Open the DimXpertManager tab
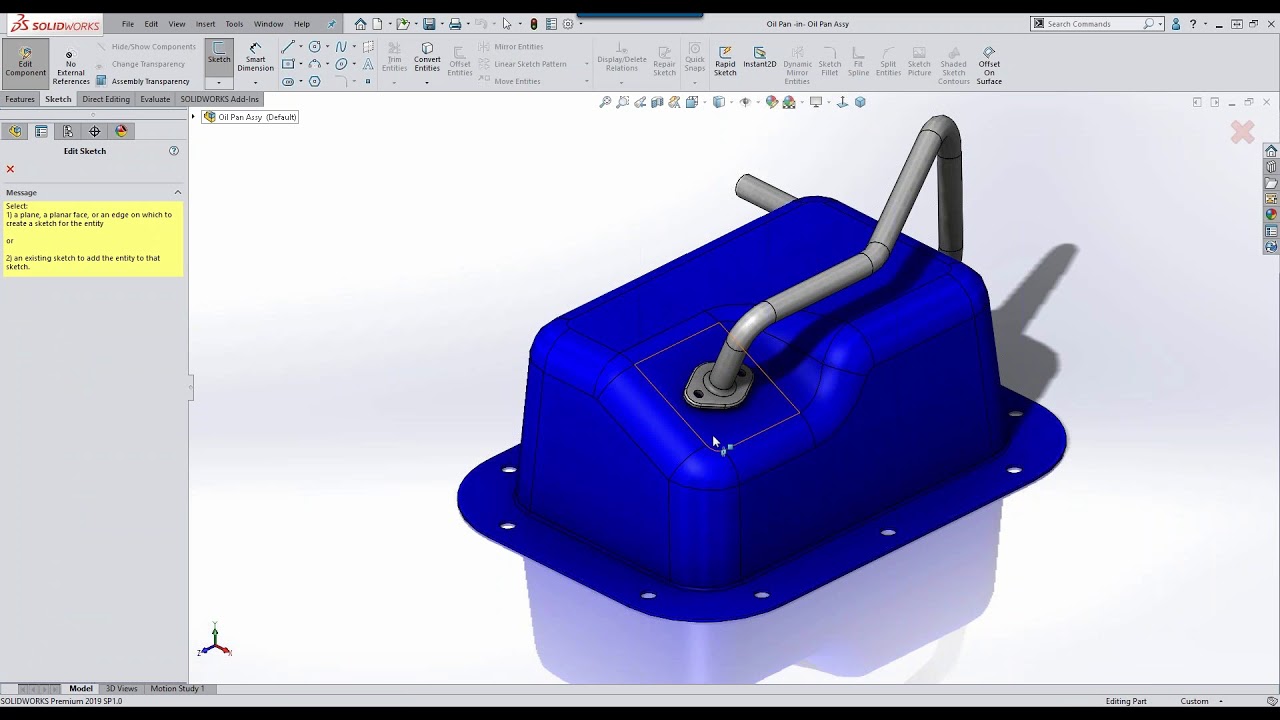Viewport: 1280px width, 720px height. click(95, 131)
